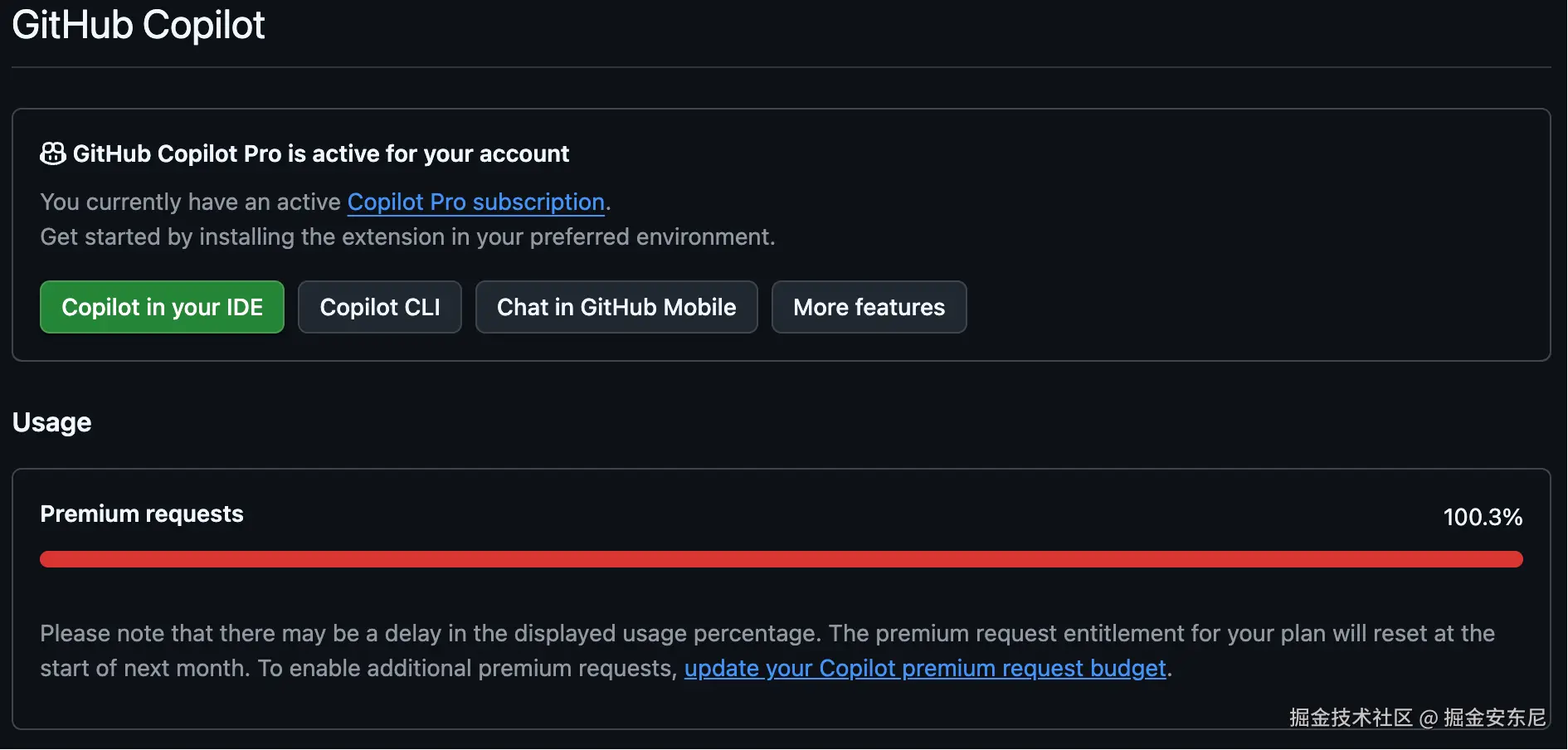
Task: Click the 'You currently have an active' text
Action: pyautogui.click(x=191, y=202)
